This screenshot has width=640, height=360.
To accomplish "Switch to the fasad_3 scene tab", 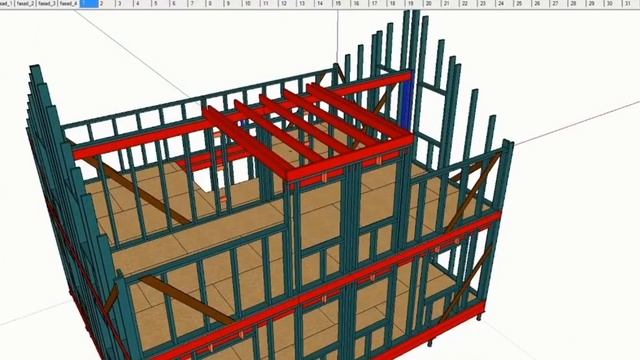I will (47, 4).
